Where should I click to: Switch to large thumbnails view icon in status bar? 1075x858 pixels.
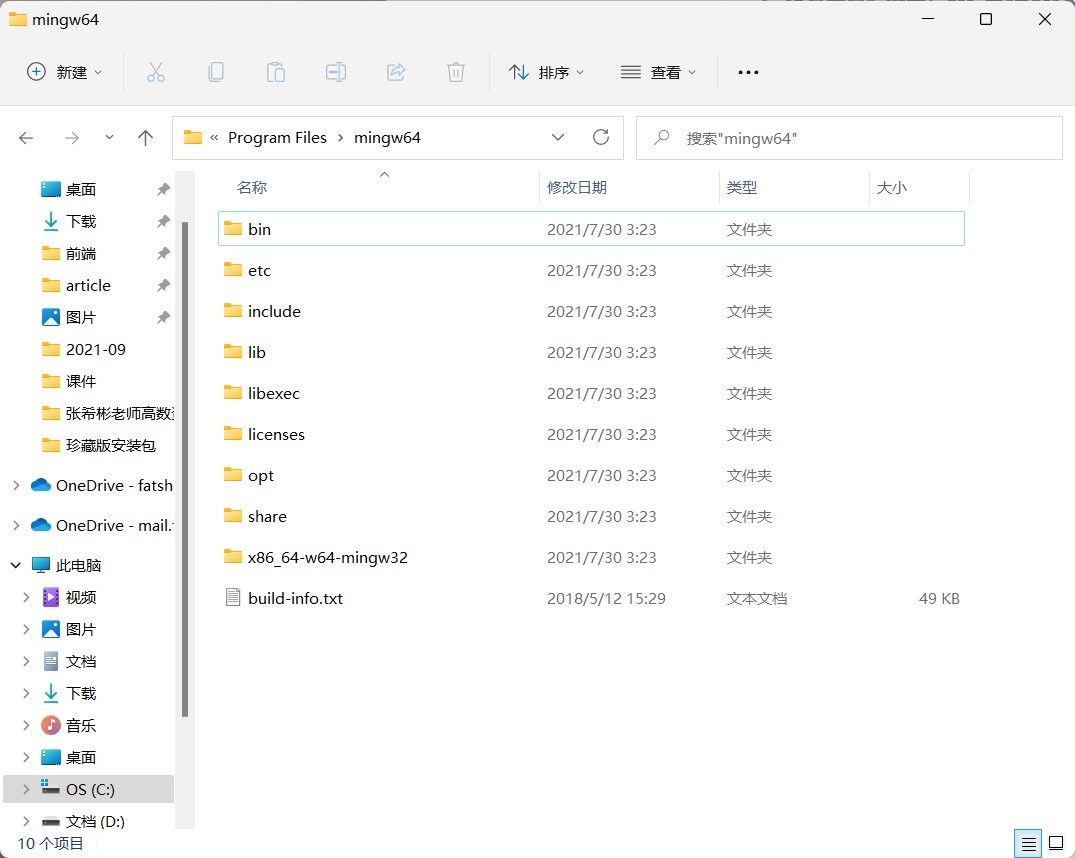1056,844
